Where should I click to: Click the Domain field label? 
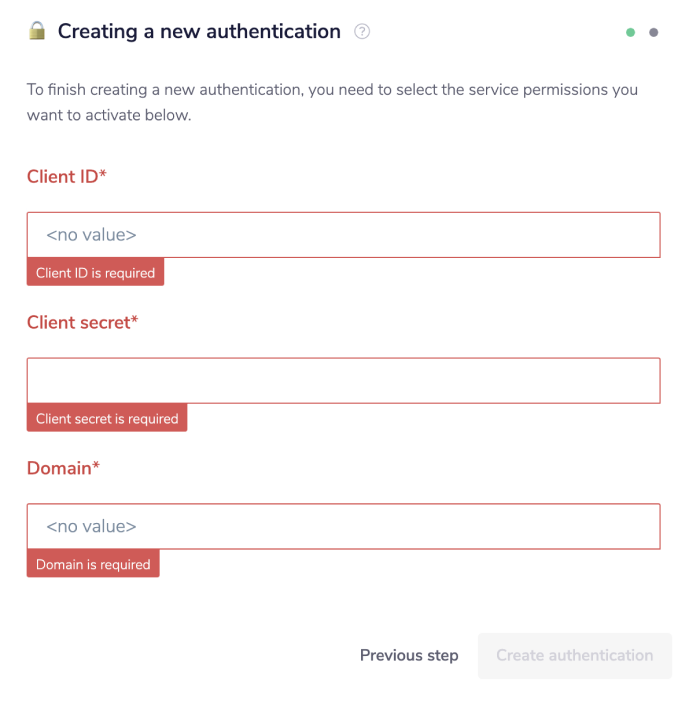coord(59,468)
